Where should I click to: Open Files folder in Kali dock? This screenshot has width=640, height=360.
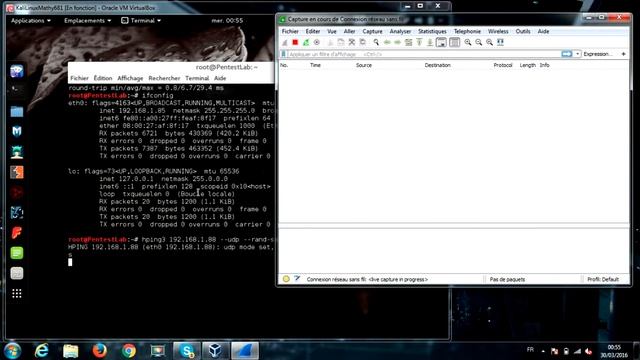(x=17, y=111)
